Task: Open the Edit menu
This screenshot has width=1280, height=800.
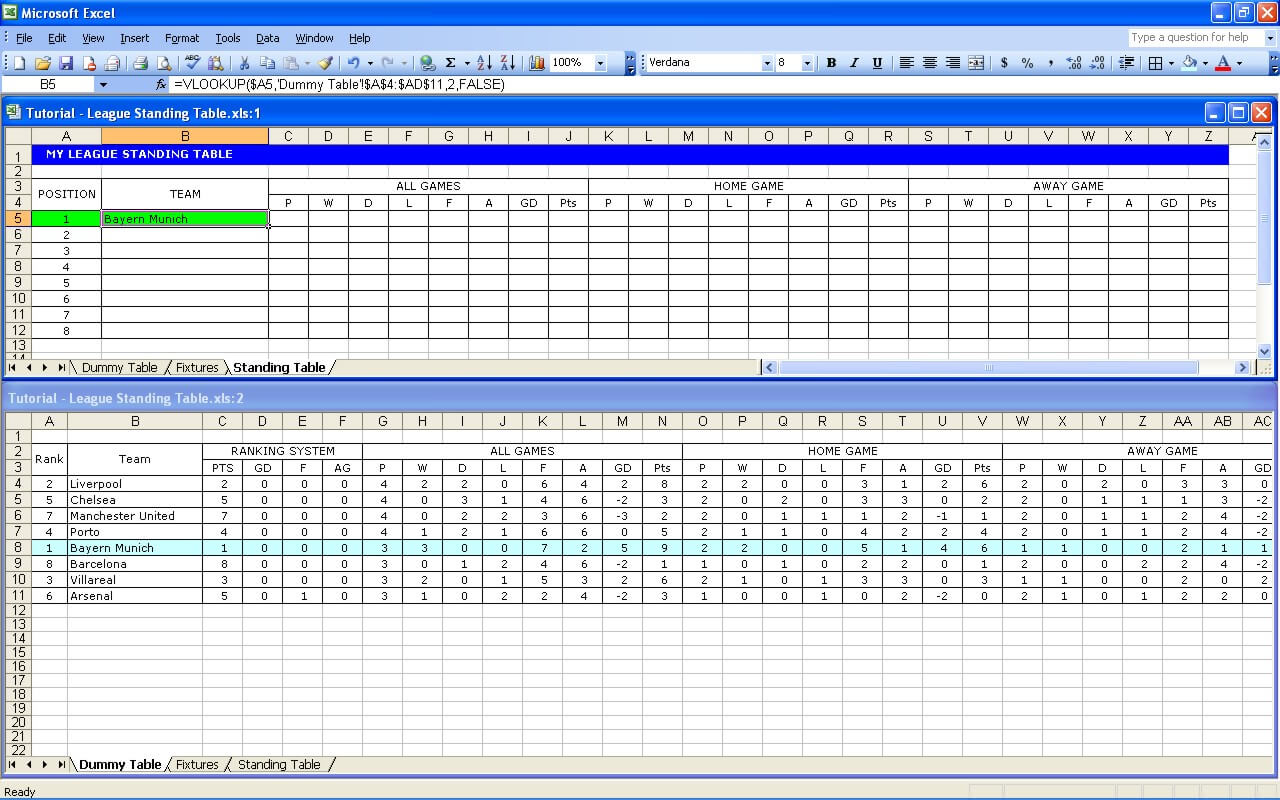Action: point(57,38)
